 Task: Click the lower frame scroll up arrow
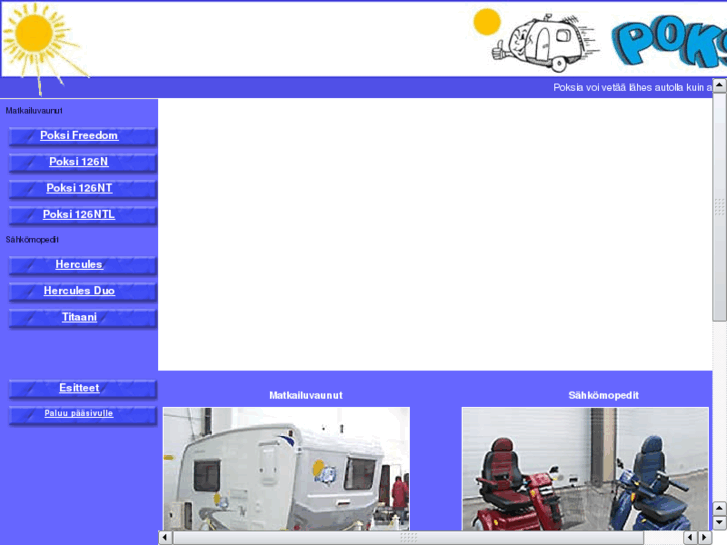pyautogui.click(x=719, y=508)
